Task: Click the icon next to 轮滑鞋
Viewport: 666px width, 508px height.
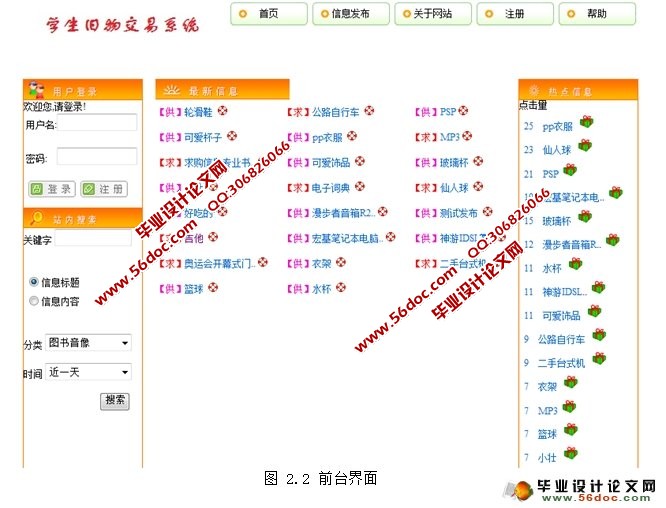Action: (x=223, y=111)
